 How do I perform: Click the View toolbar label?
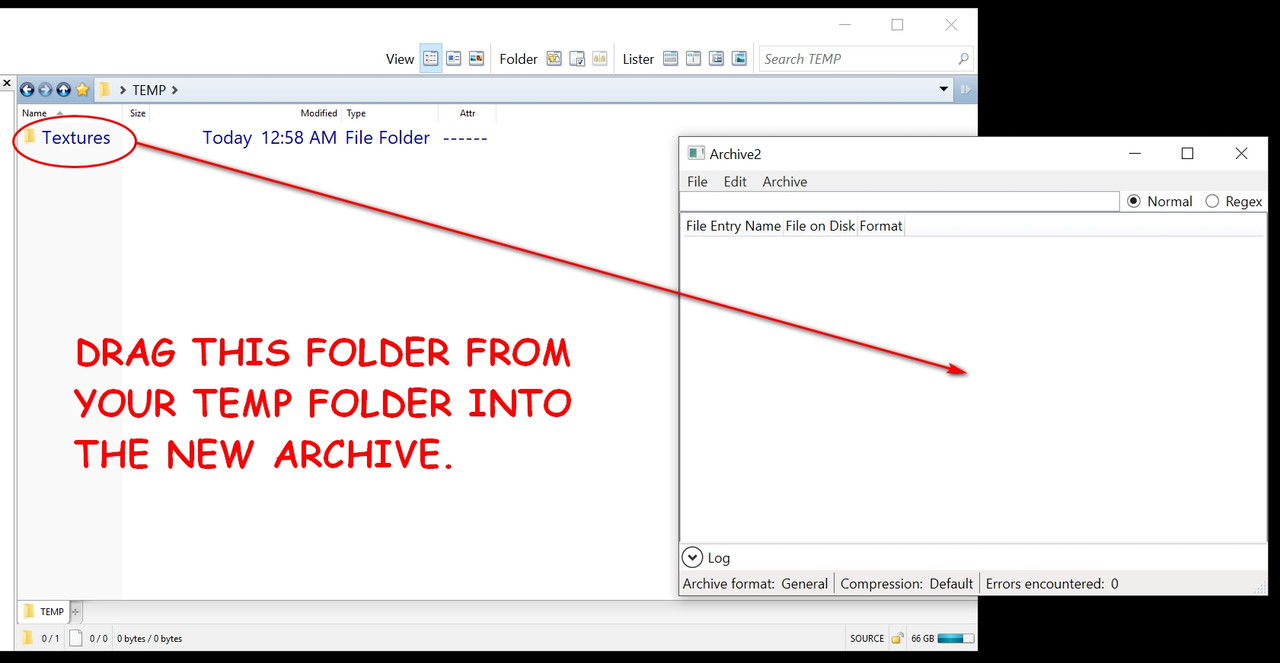pyautogui.click(x=400, y=59)
